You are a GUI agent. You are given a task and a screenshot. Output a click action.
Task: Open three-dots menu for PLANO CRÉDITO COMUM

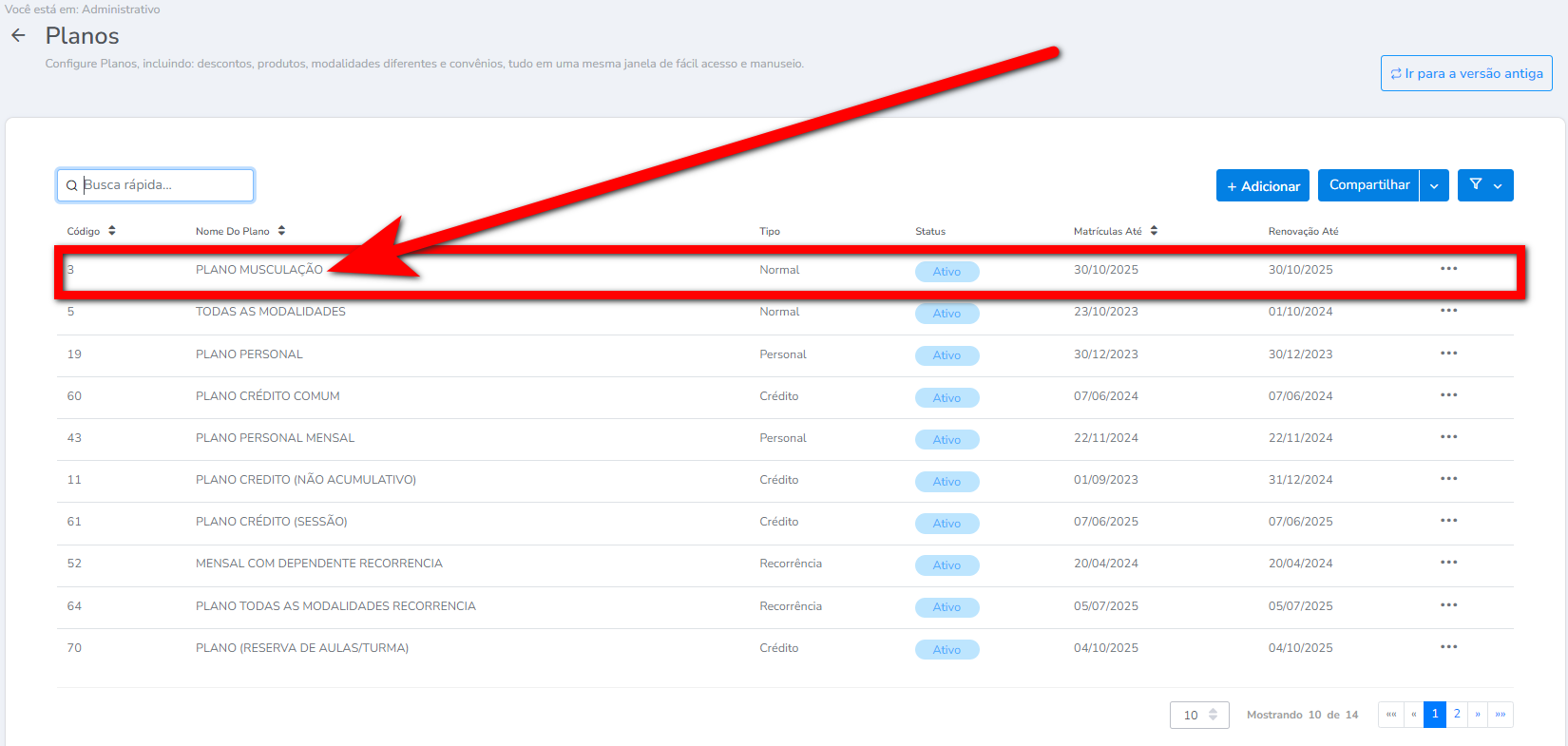coord(1448,395)
